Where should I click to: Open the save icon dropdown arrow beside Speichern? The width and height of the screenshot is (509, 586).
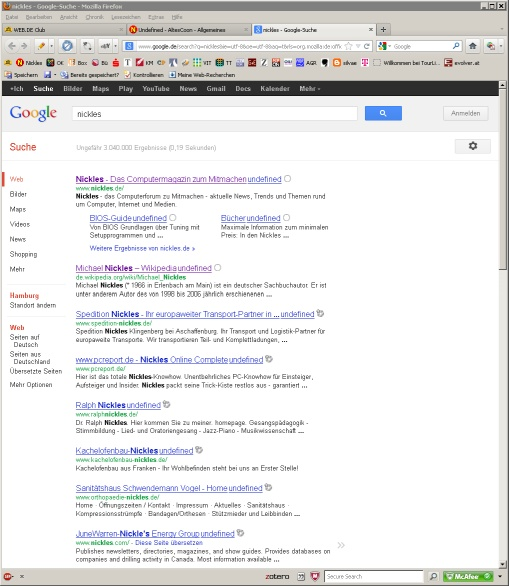[55, 75]
